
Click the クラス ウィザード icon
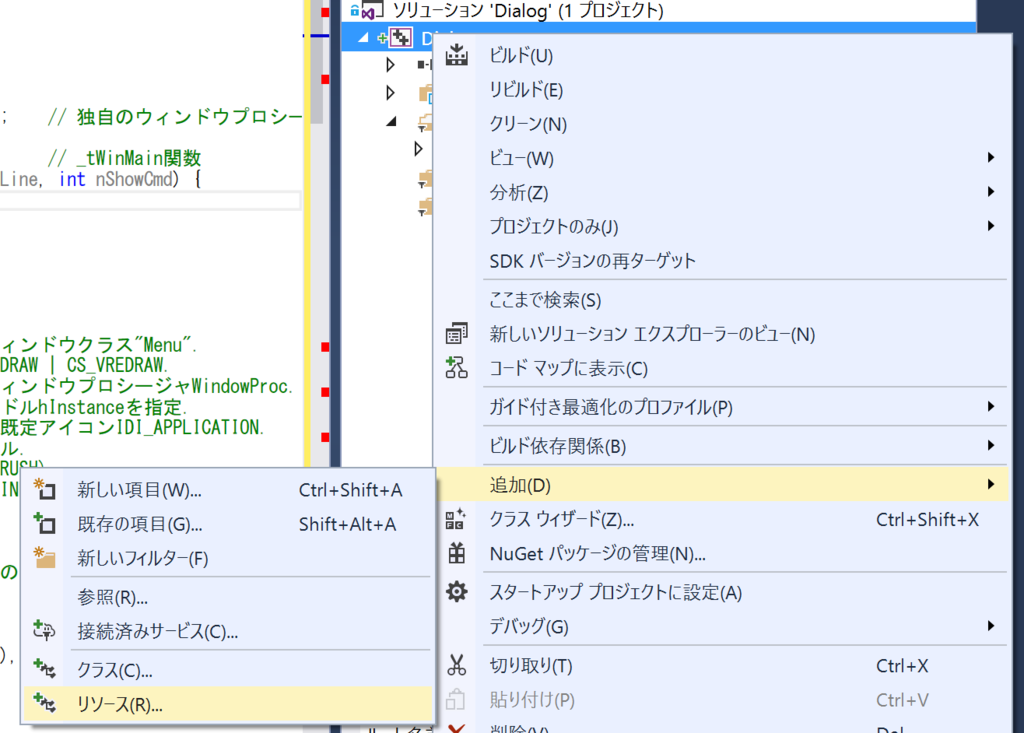[456, 519]
